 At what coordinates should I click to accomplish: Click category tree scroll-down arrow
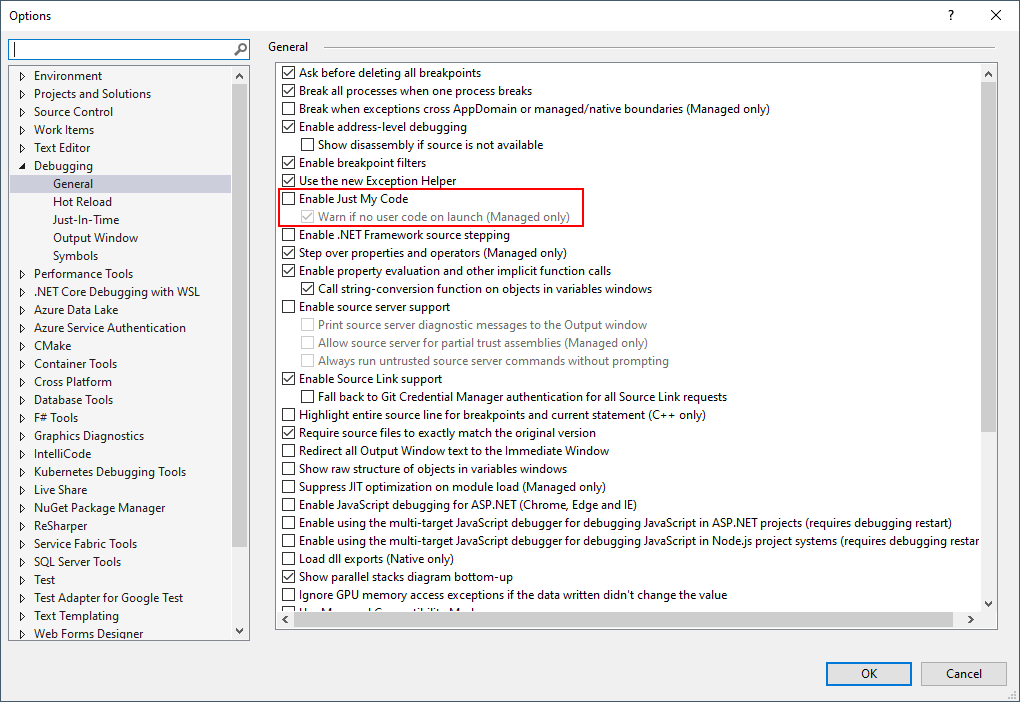click(239, 630)
